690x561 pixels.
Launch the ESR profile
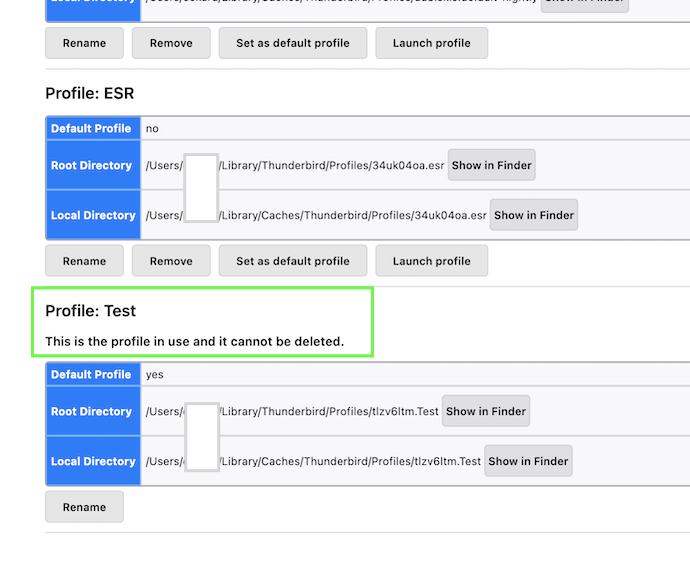coord(431,261)
